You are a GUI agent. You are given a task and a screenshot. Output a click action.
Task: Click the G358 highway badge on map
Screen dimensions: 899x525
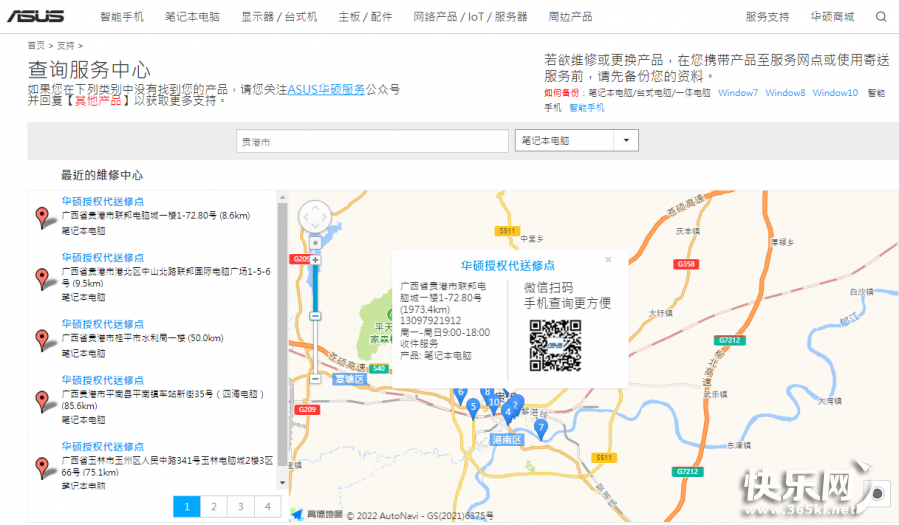click(686, 264)
